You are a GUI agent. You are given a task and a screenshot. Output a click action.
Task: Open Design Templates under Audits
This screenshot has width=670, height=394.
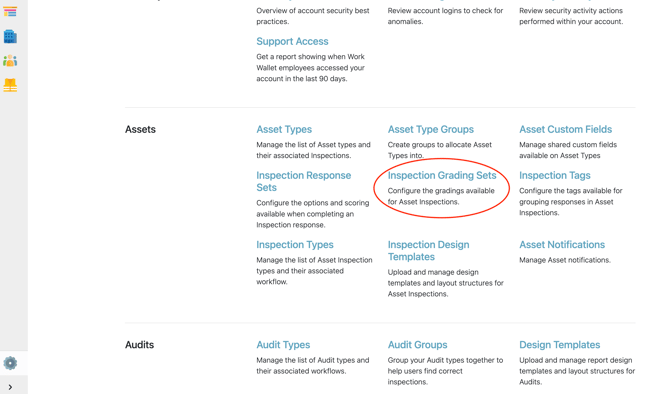coord(560,345)
